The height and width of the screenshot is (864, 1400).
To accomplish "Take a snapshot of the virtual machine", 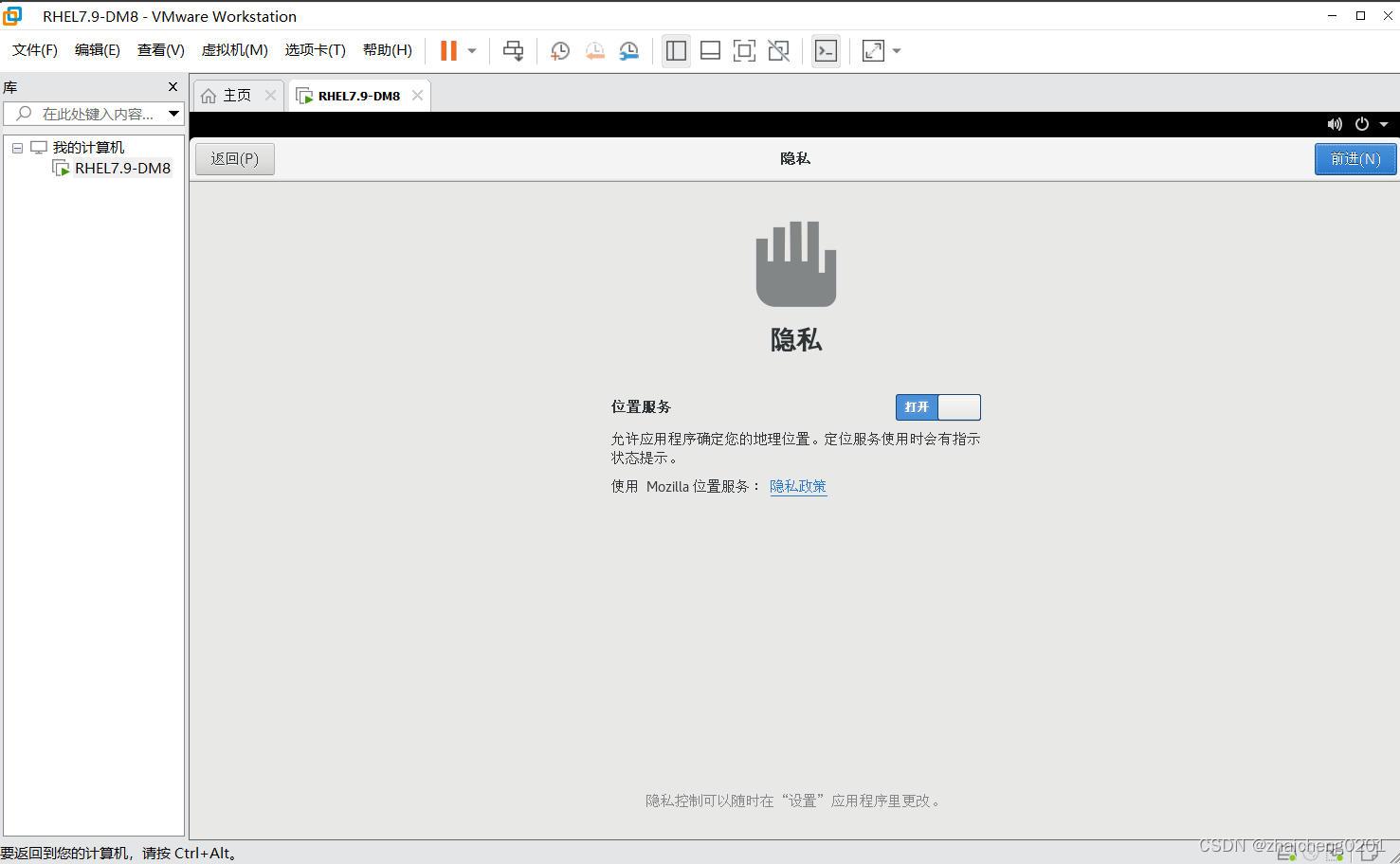I will click(x=560, y=51).
